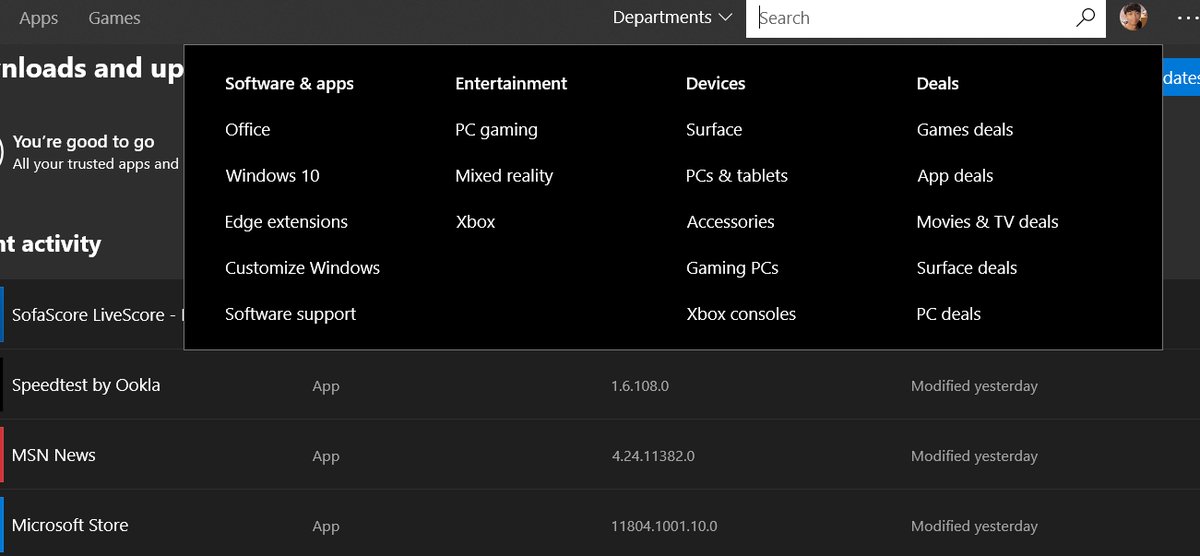Image resolution: width=1200 pixels, height=556 pixels.
Task: Collapse the Departments dropdown
Action: pyautogui.click(x=672, y=18)
